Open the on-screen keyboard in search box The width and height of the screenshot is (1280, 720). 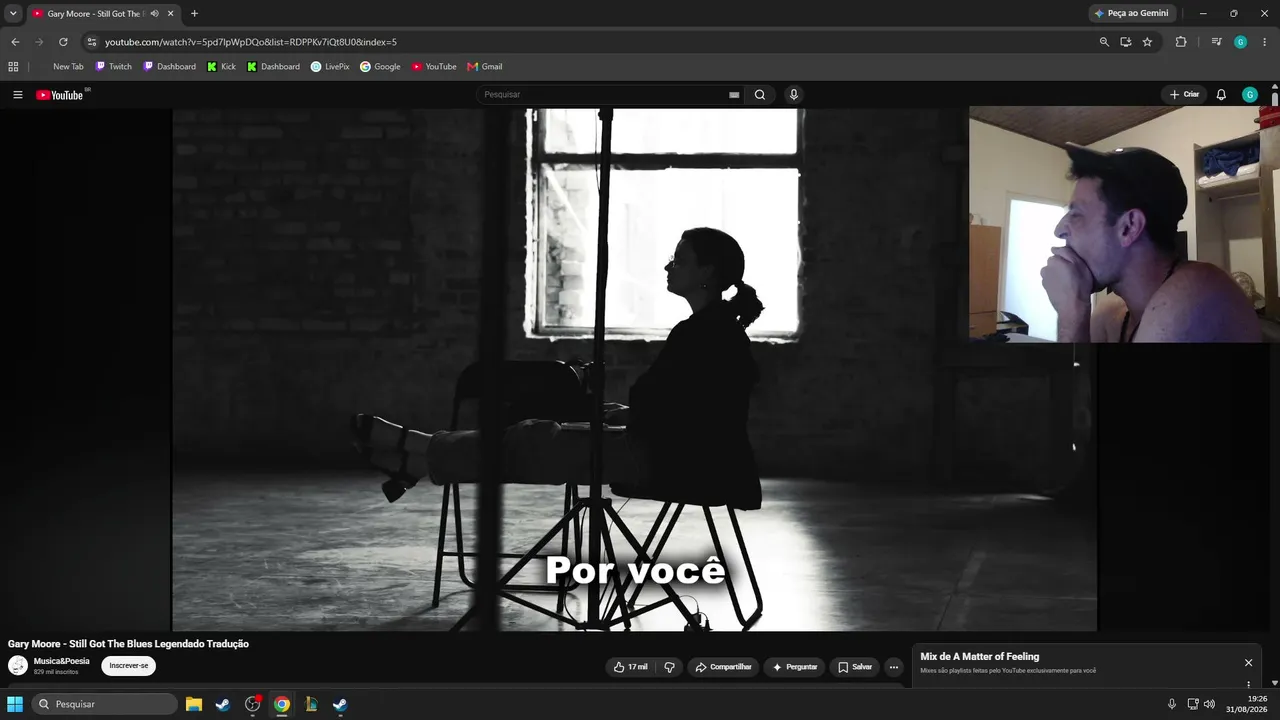734,95
